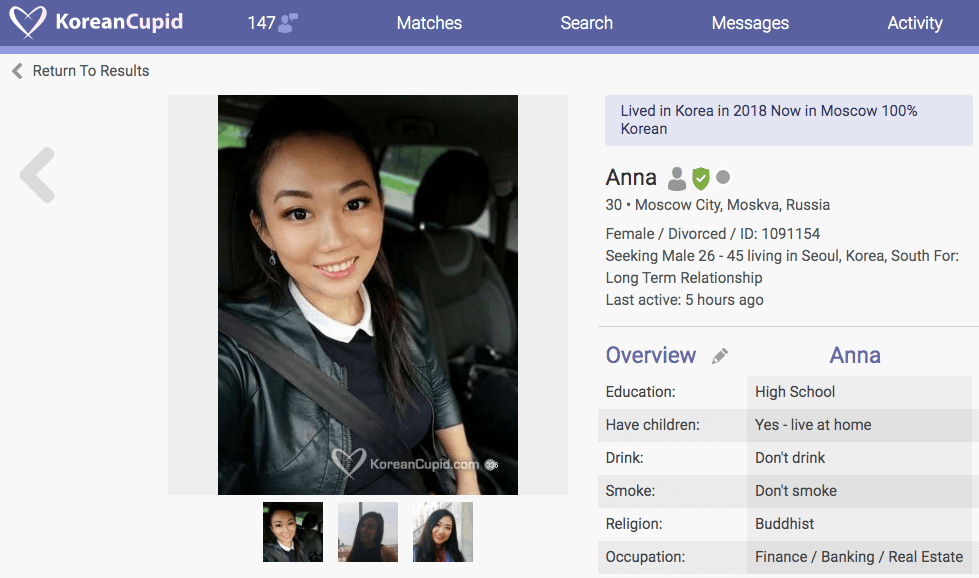
Task: Click 'Last active: 5 hours ago'
Action: 684,300
